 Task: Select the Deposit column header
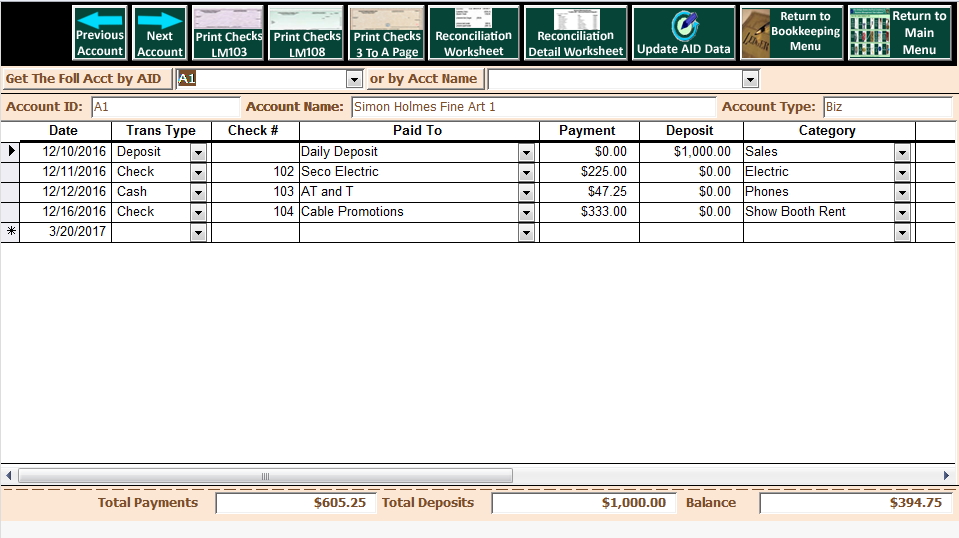[691, 131]
